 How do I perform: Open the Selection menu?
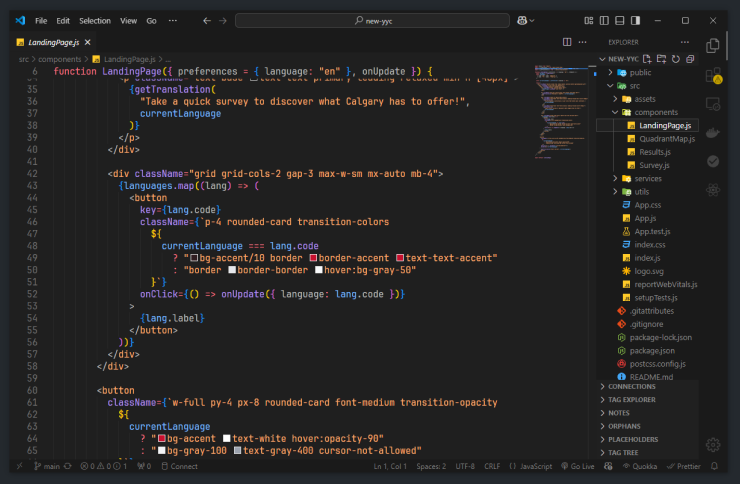pyautogui.click(x=95, y=20)
